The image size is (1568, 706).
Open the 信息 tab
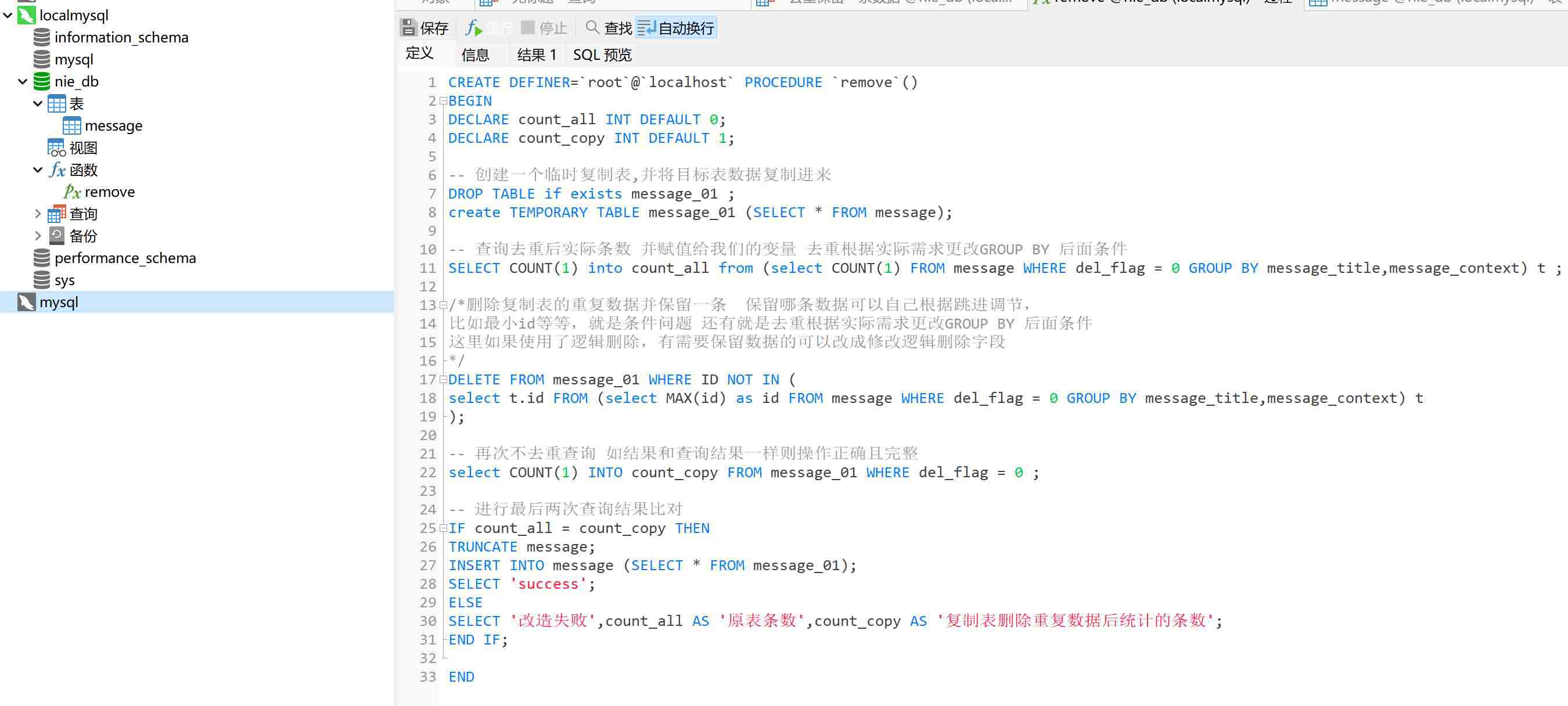[475, 55]
